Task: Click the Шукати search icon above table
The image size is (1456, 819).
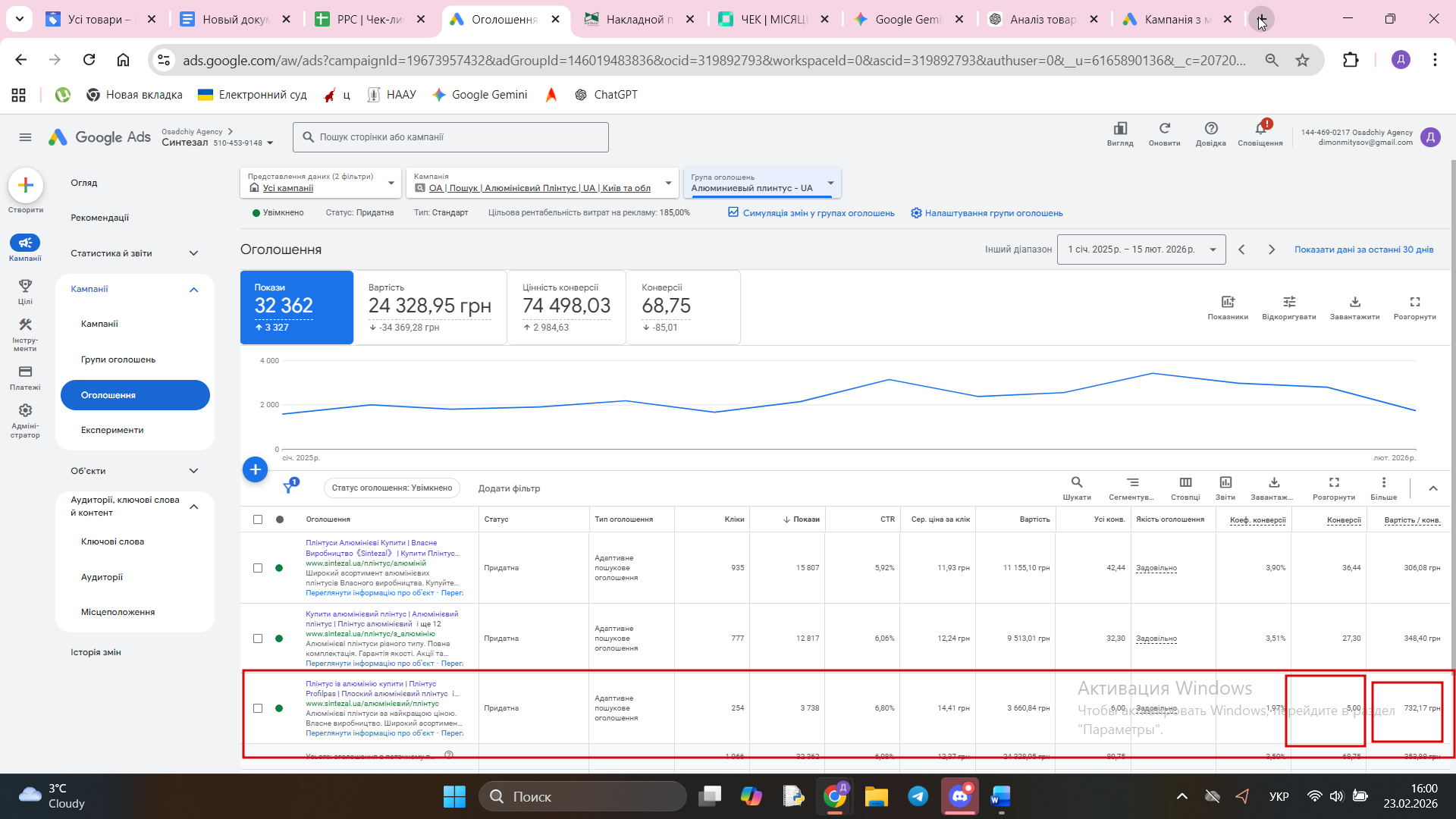Action: click(x=1076, y=483)
